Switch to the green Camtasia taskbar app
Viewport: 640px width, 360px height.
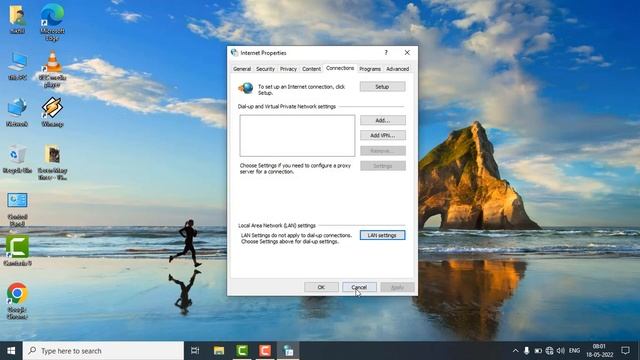coord(242,351)
